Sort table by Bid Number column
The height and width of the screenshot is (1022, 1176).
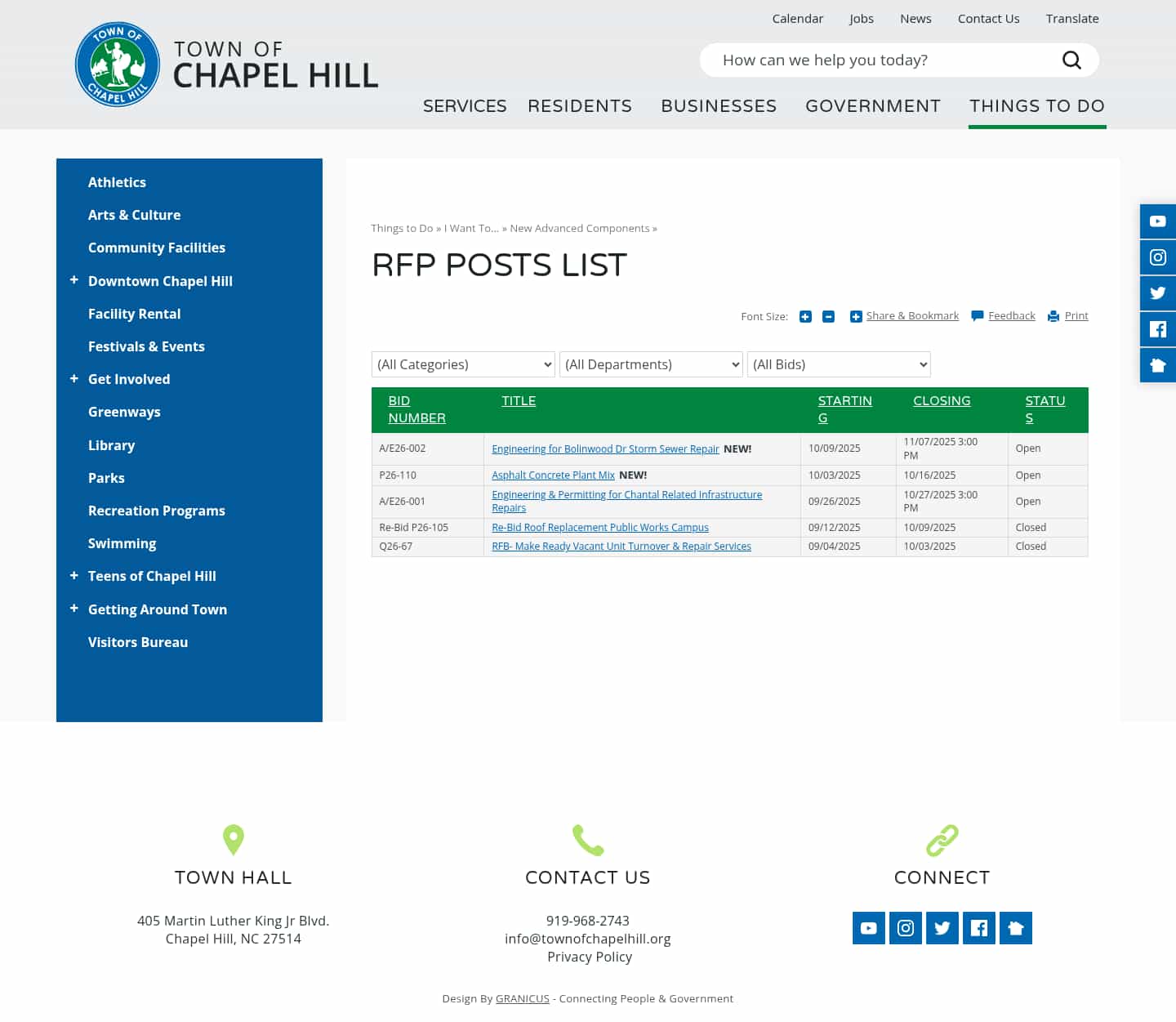[416, 409]
